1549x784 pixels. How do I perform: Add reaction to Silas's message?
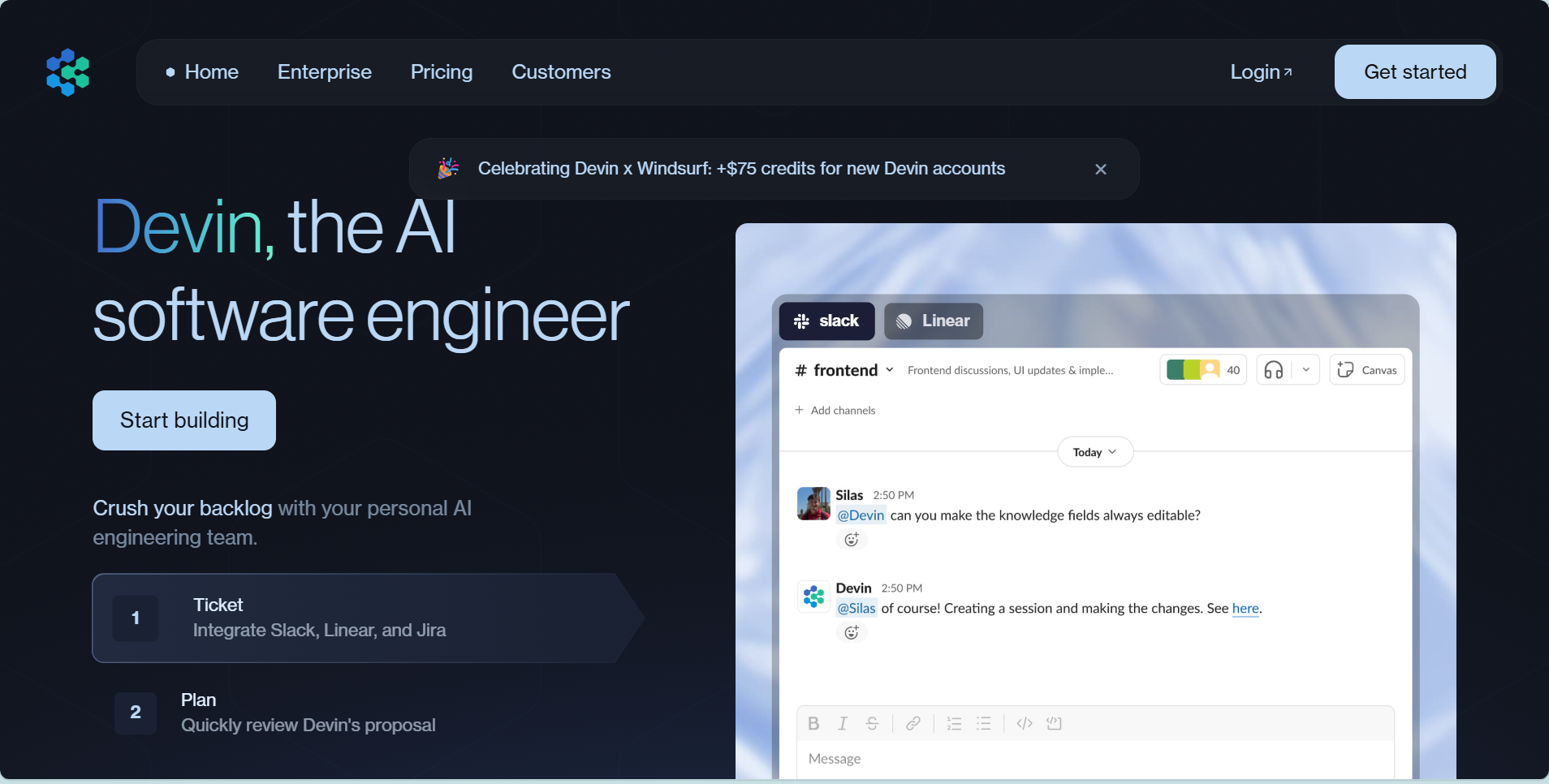point(852,540)
